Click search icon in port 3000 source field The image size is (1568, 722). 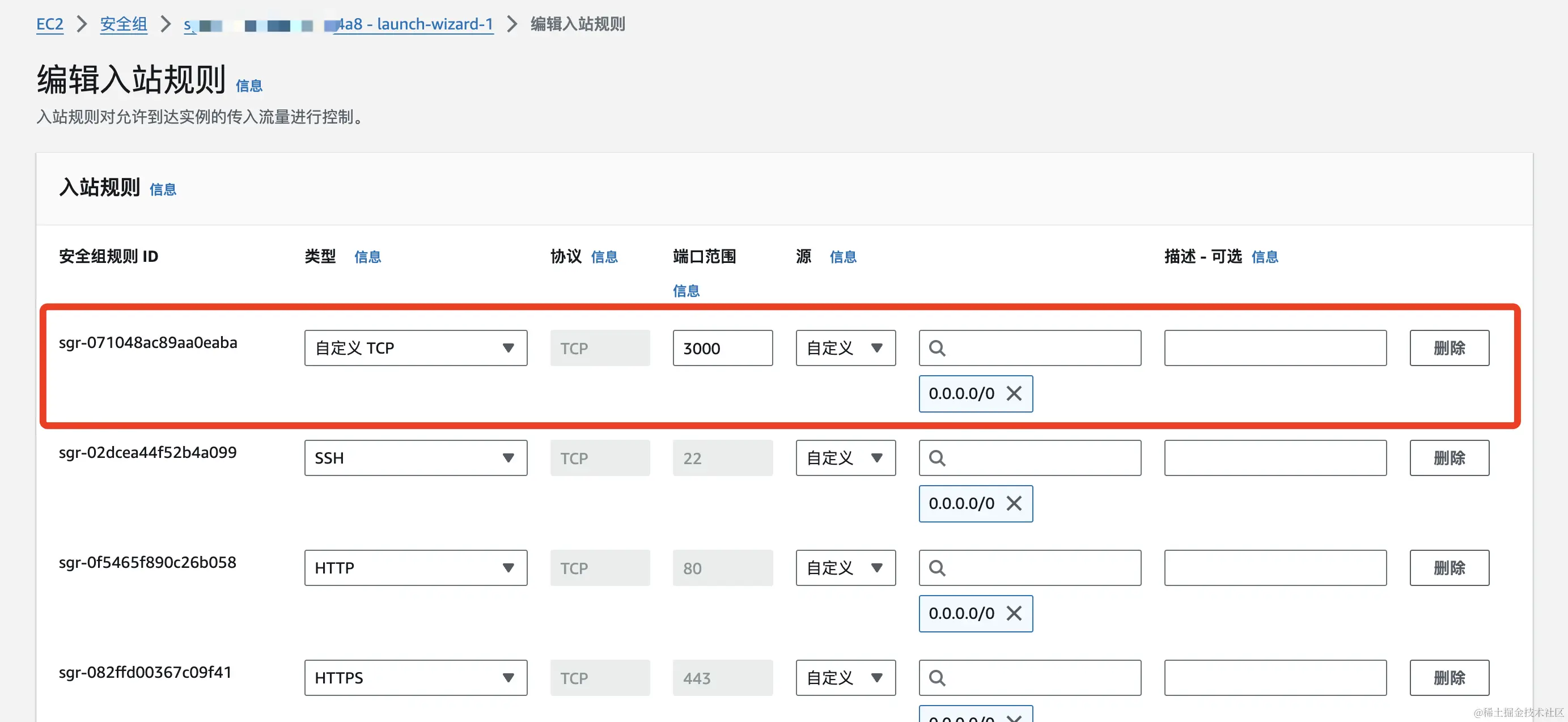937,348
